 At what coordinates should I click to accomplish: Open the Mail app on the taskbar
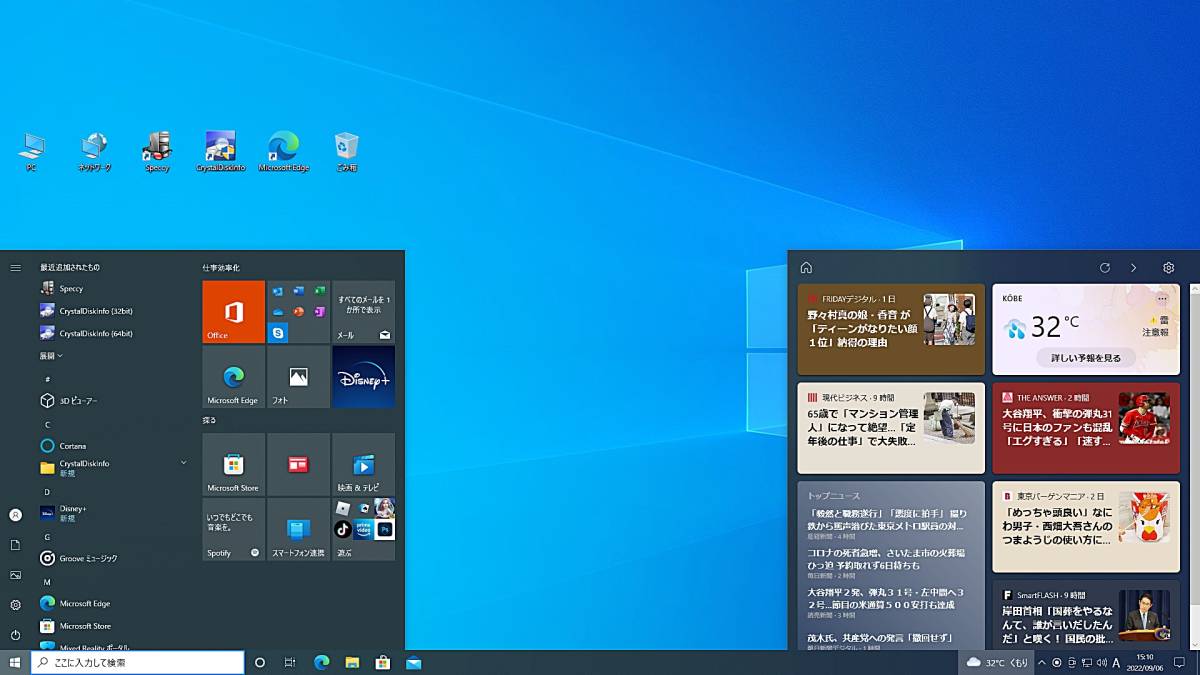pos(413,662)
